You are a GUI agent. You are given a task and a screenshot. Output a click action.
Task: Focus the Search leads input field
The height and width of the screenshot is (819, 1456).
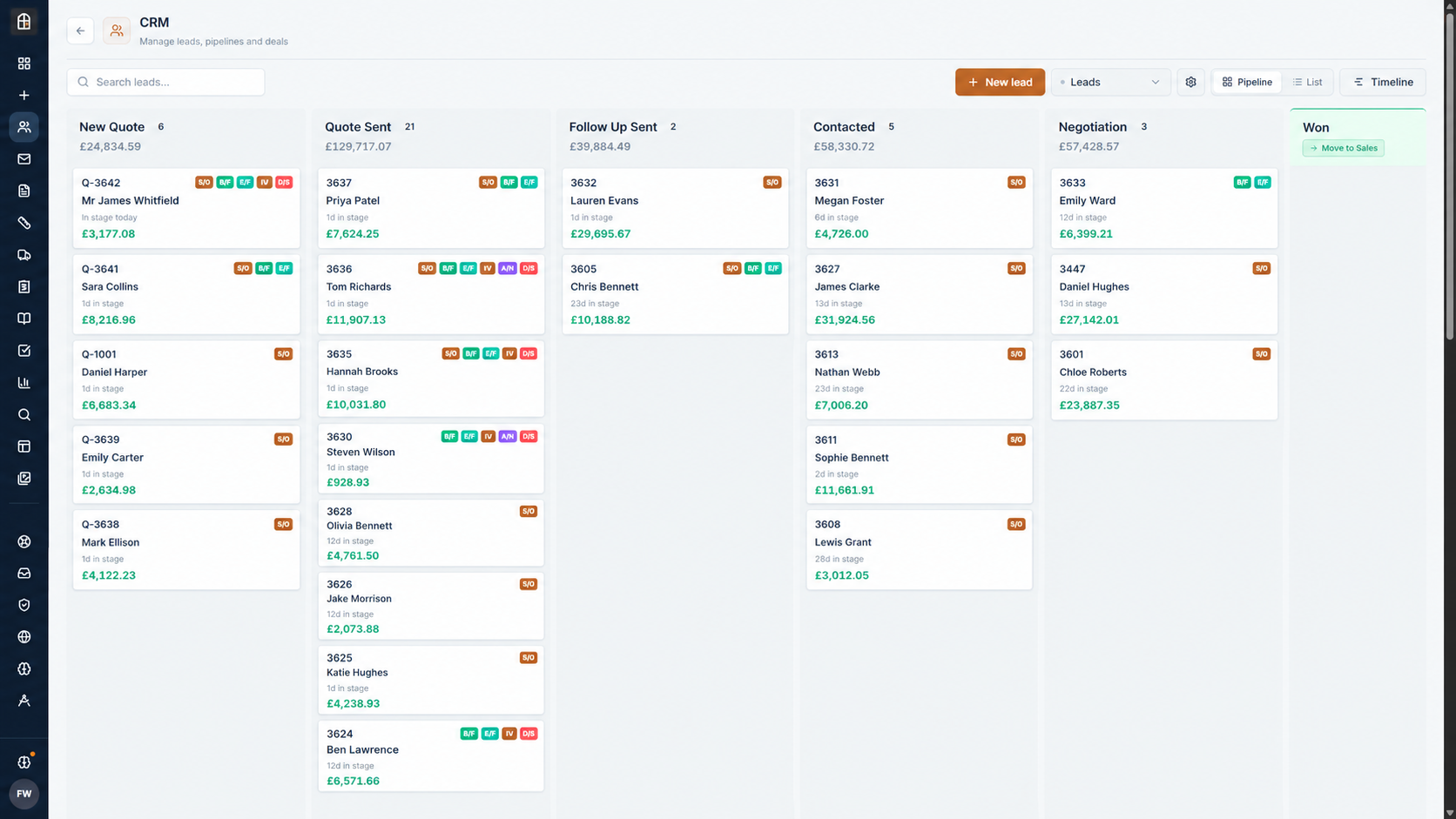165,82
